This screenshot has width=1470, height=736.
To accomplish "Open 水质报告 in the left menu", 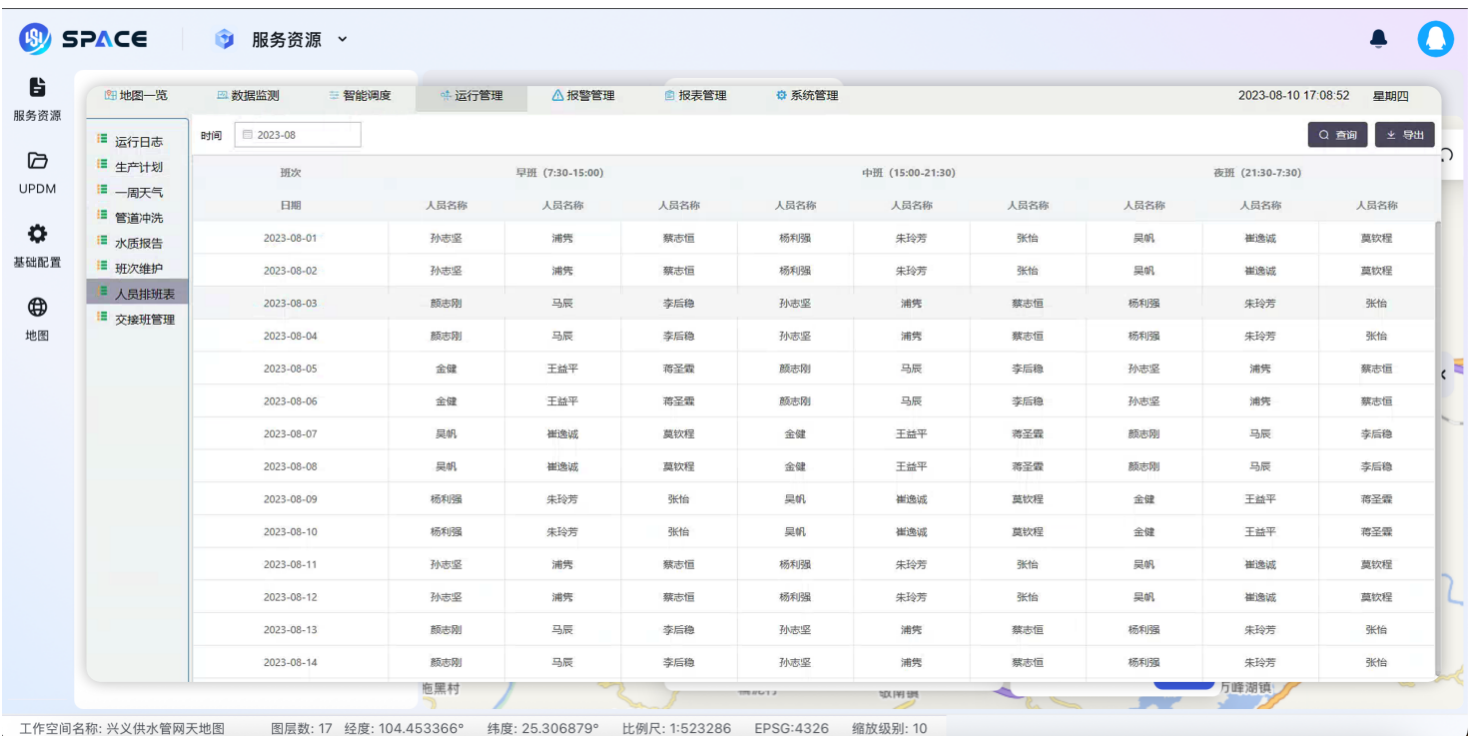I will click(x=138, y=243).
